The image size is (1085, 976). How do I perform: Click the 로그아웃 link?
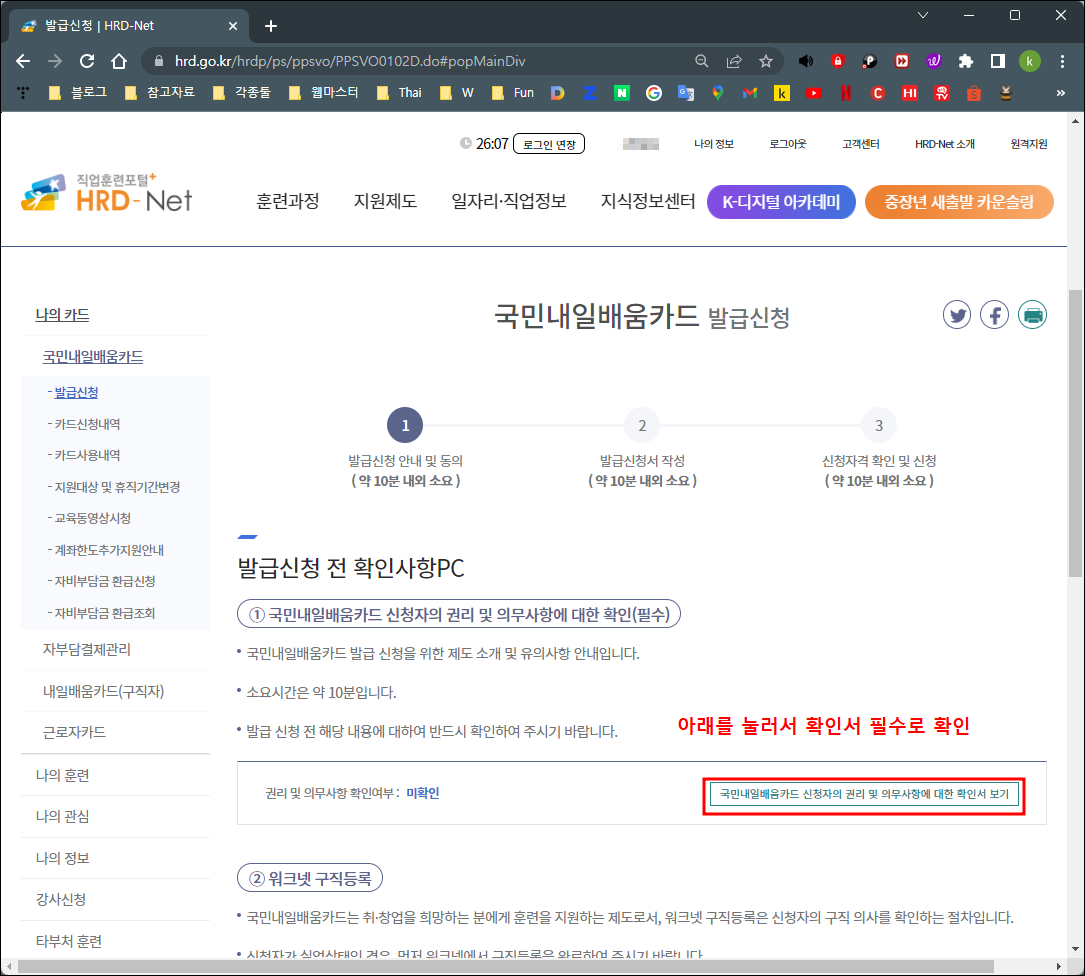tap(788, 143)
